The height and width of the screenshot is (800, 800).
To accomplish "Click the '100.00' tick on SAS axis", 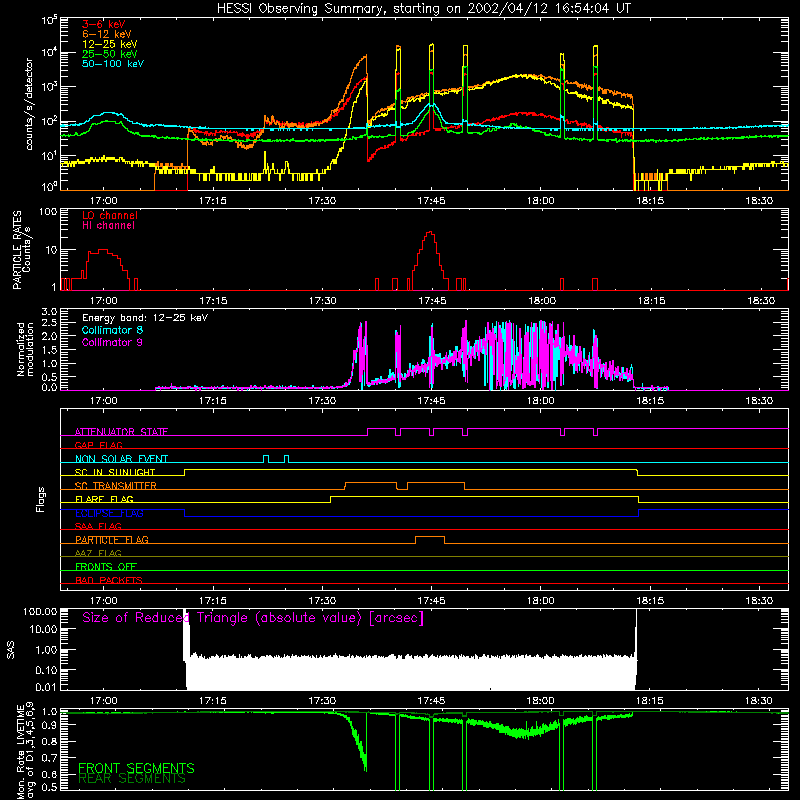I will pyautogui.click(x=39, y=611).
